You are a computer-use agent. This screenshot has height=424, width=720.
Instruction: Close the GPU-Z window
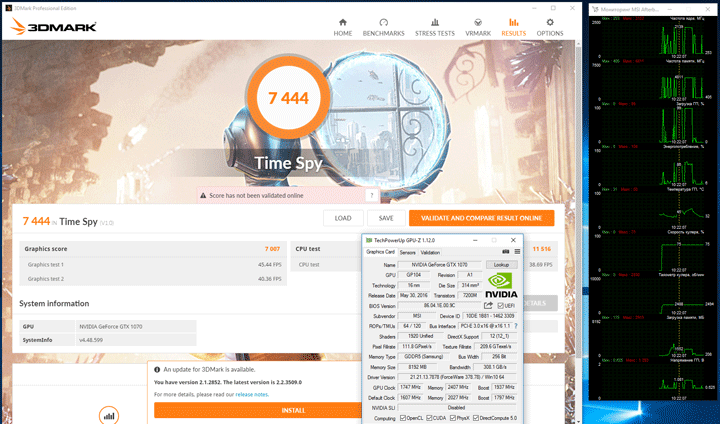pyautogui.click(x=513, y=240)
